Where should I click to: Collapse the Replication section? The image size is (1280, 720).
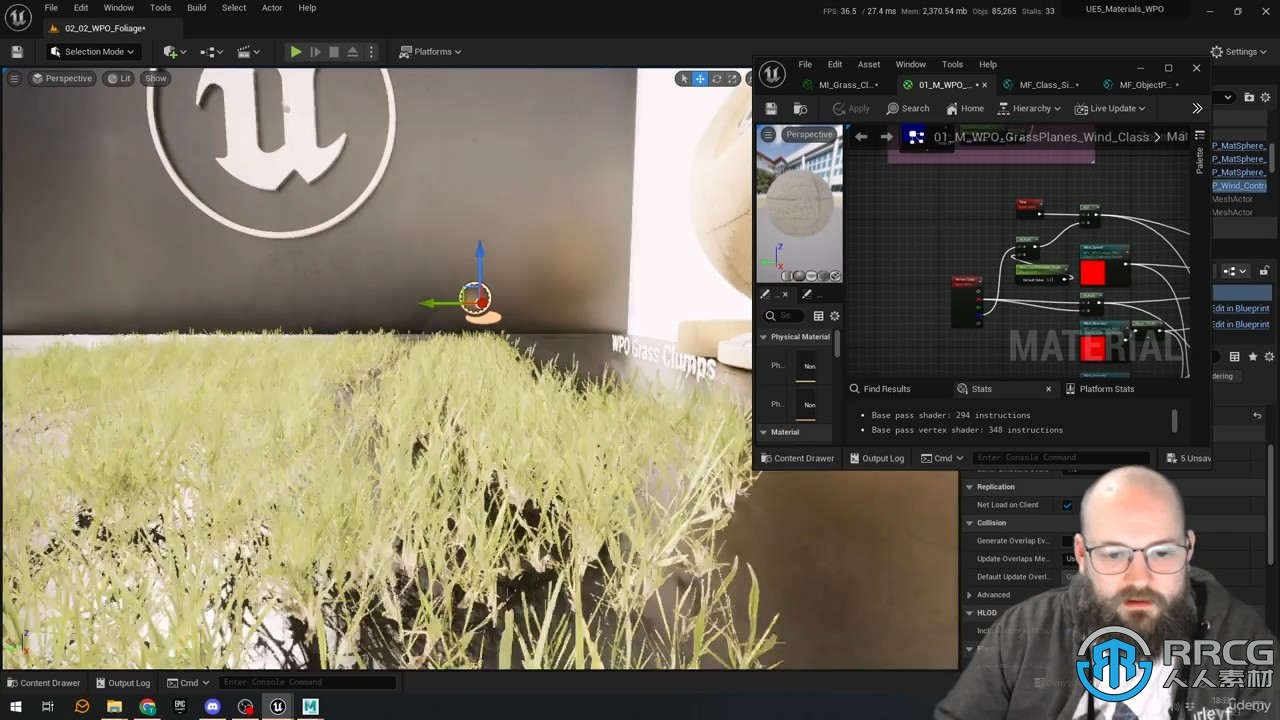click(969, 487)
